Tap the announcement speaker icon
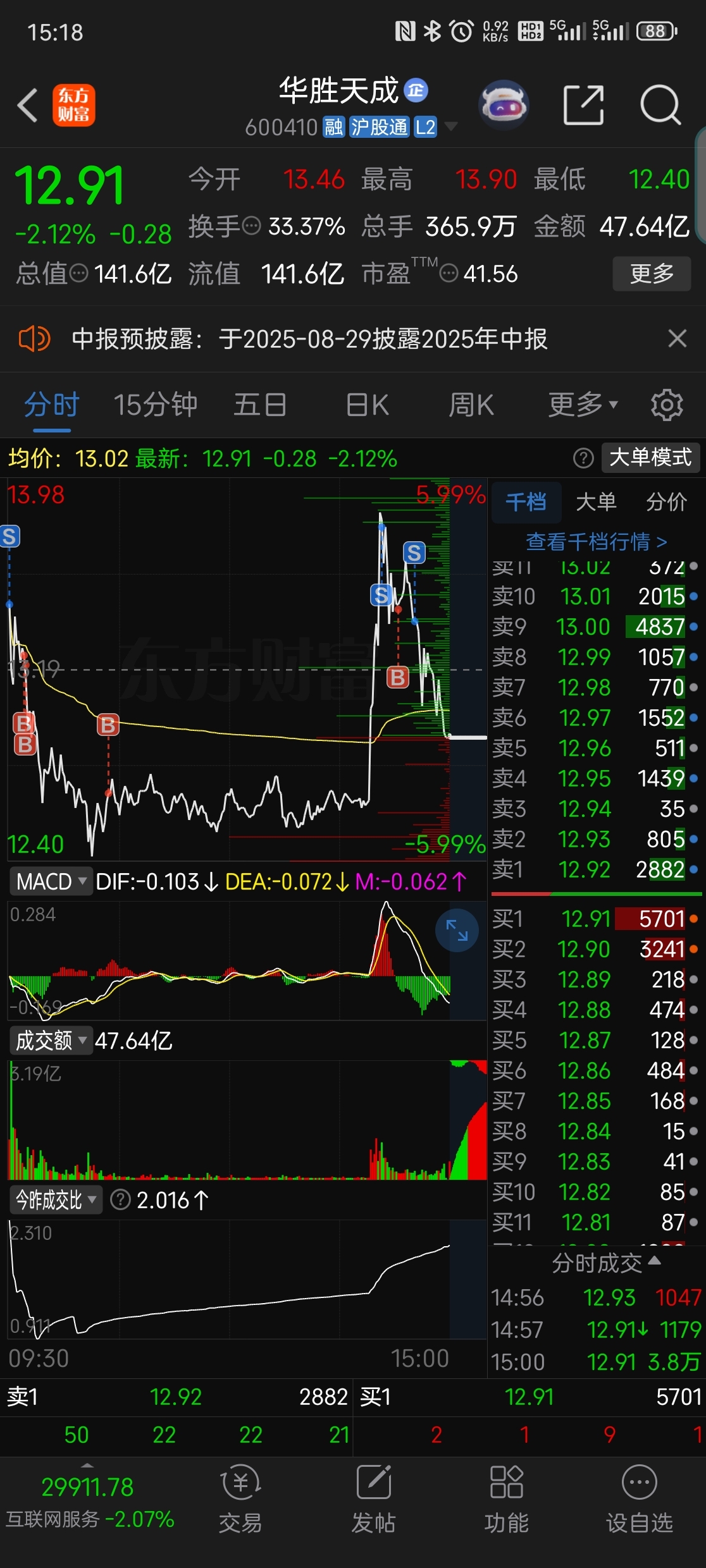This screenshot has height=1568, width=706. coord(34,339)
